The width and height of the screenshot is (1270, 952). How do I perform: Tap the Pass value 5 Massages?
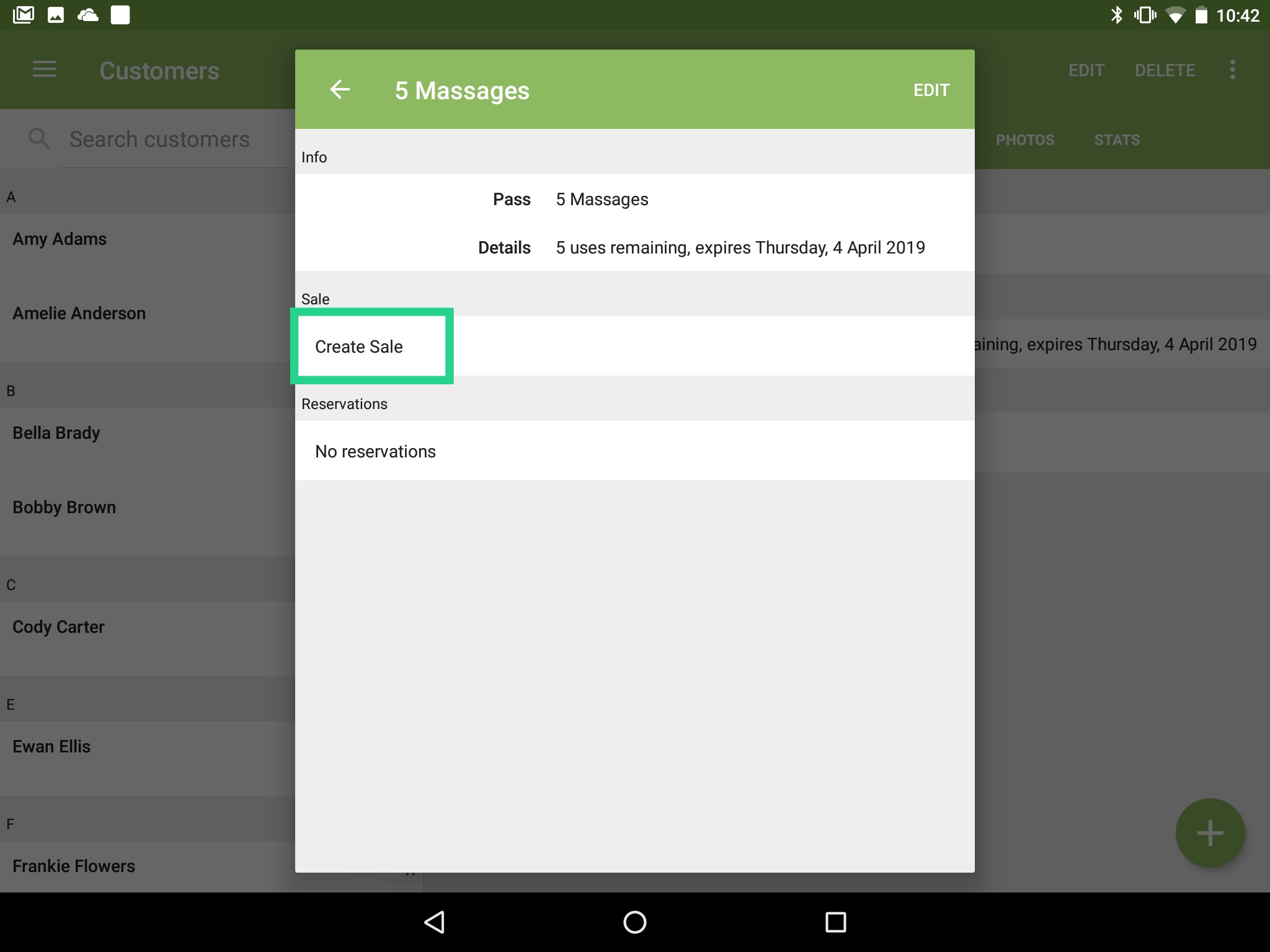[x=602, y=200]
